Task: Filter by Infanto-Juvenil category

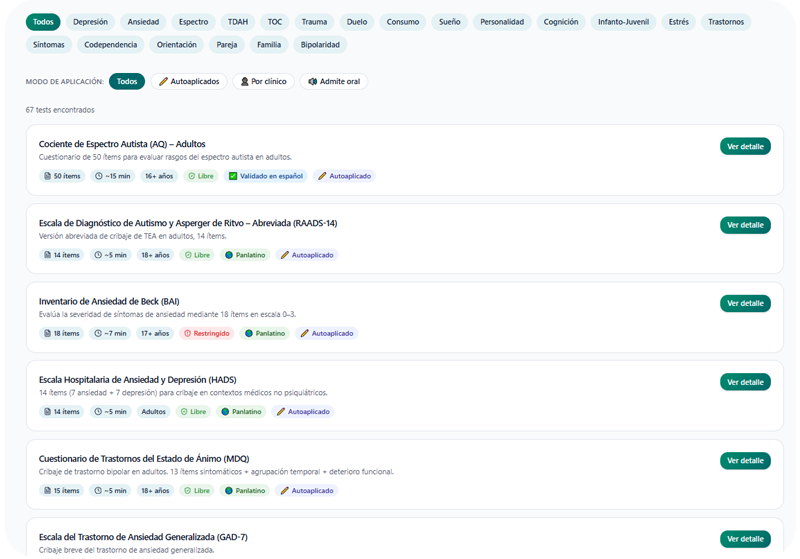Action: (623, 22)
